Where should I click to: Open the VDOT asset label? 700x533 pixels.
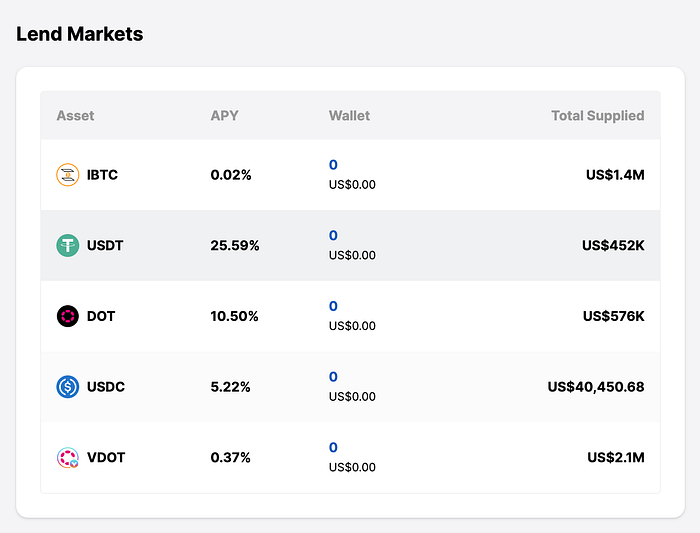(x=106, y=458)
